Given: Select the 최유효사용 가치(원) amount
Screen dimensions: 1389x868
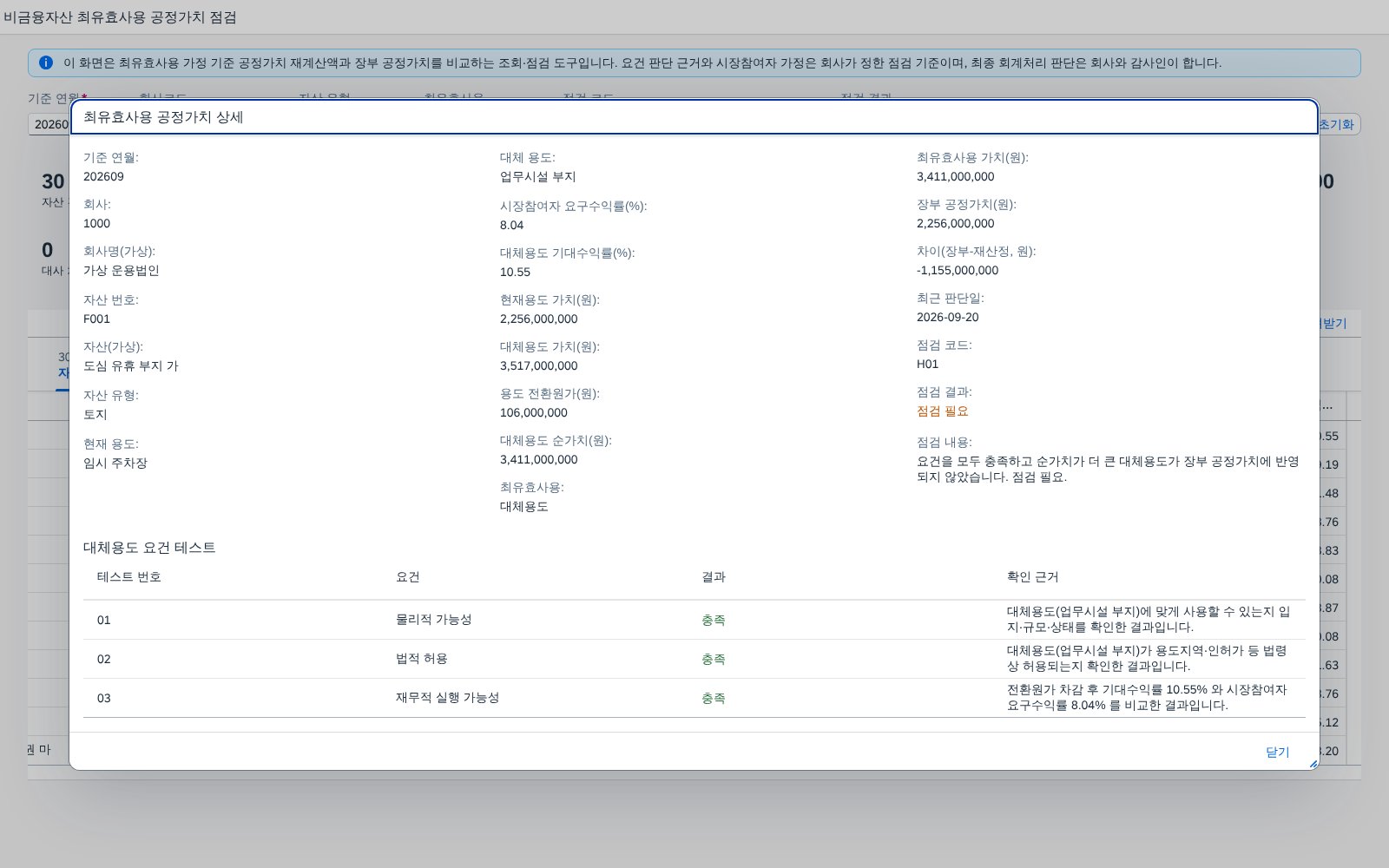Looking at the screenshot, I should click(x=956, y=176).
